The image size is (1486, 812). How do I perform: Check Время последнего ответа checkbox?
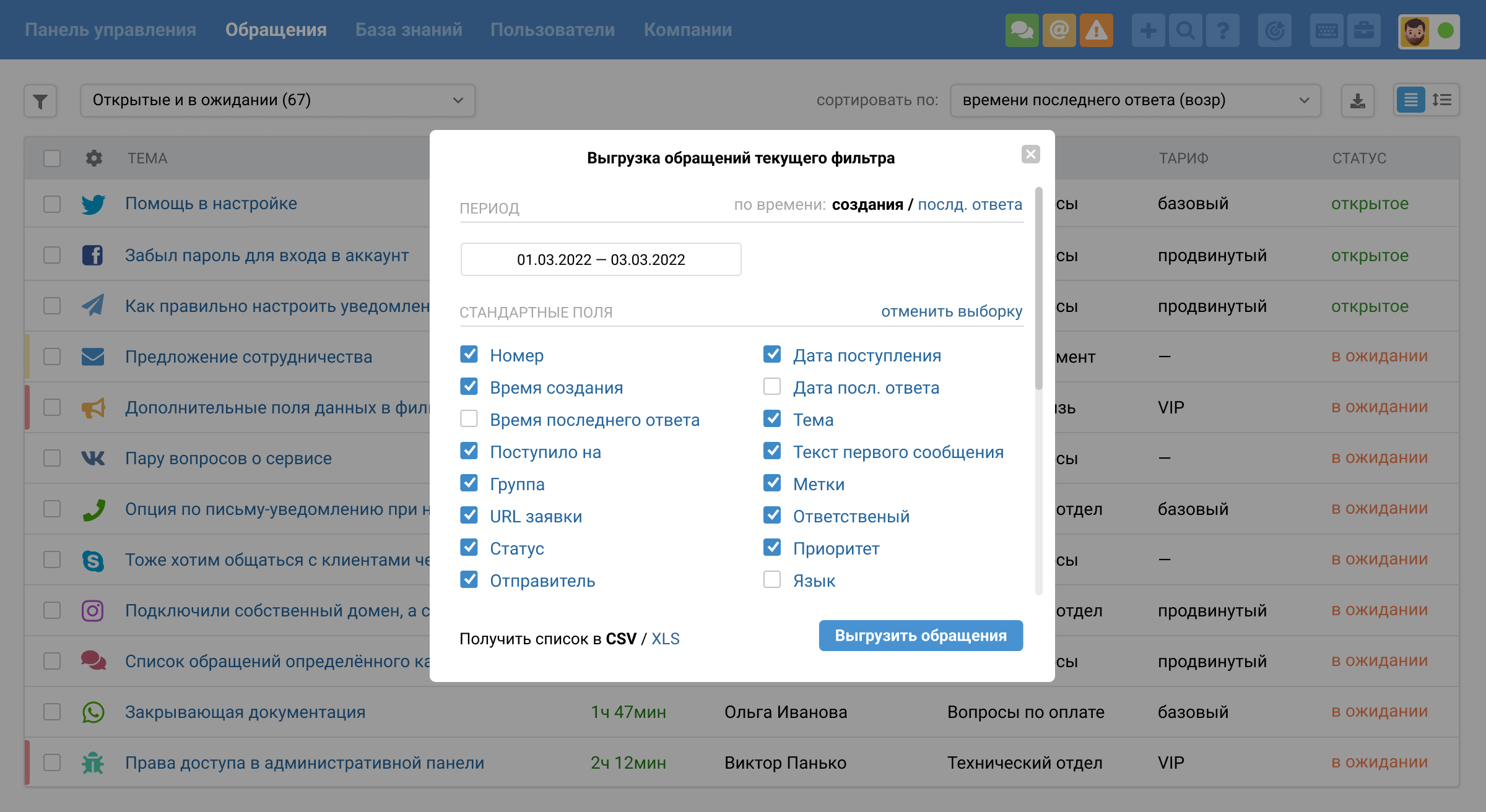(x=469, y=419)
